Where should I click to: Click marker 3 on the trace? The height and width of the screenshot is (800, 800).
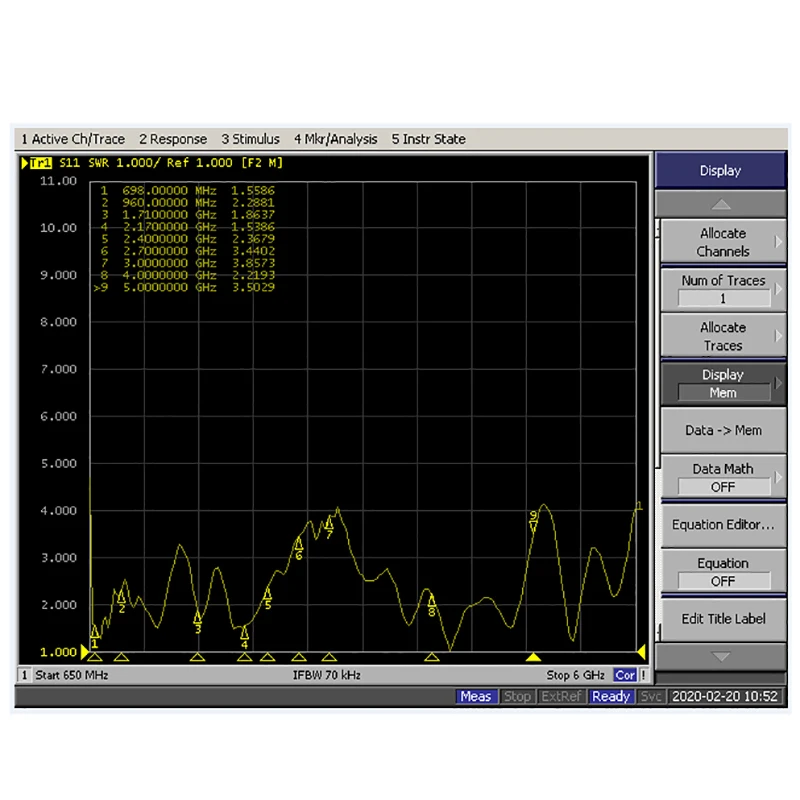198,622
